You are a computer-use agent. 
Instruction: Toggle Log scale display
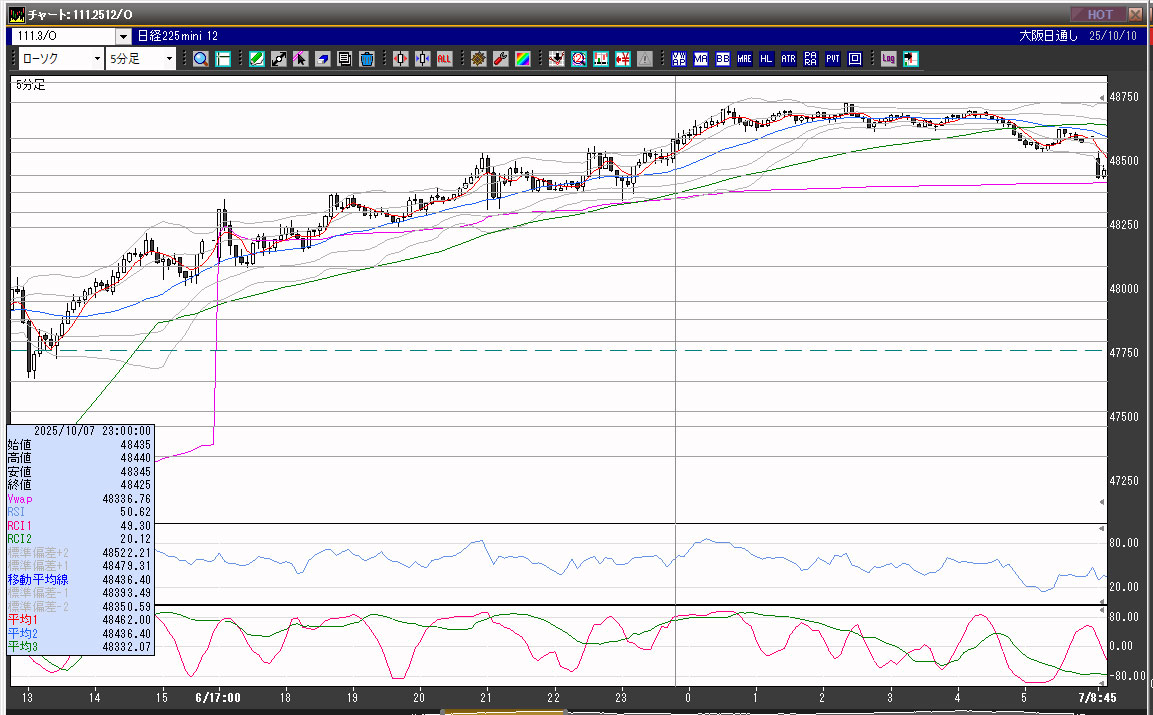[x=888, y=59]
